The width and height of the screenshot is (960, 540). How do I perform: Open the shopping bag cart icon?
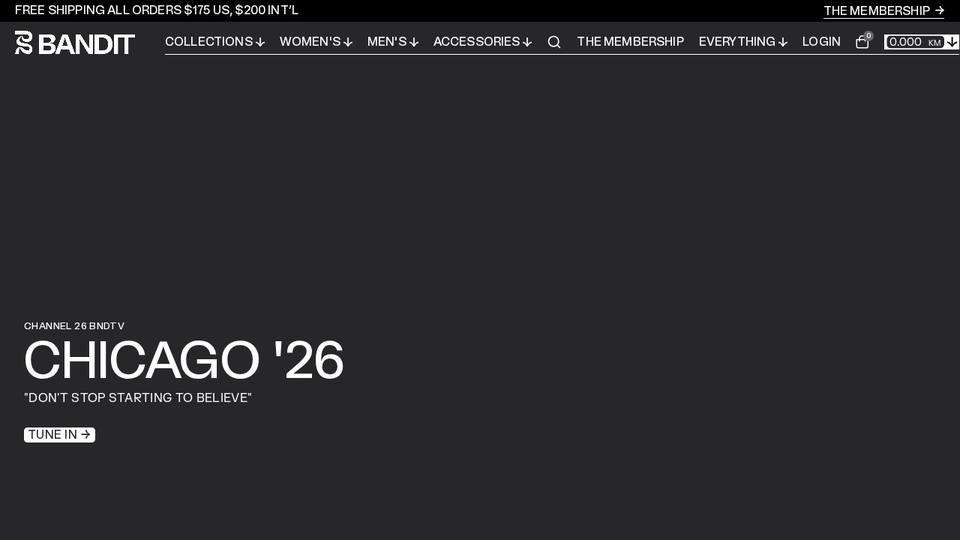tap(862, 42)
